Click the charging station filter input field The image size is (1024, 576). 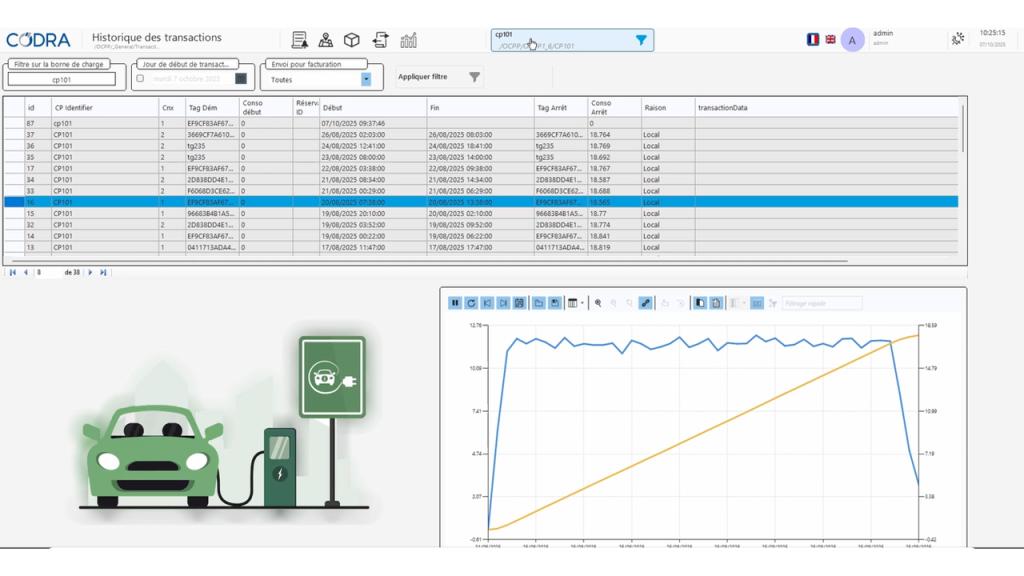[62, 80]
